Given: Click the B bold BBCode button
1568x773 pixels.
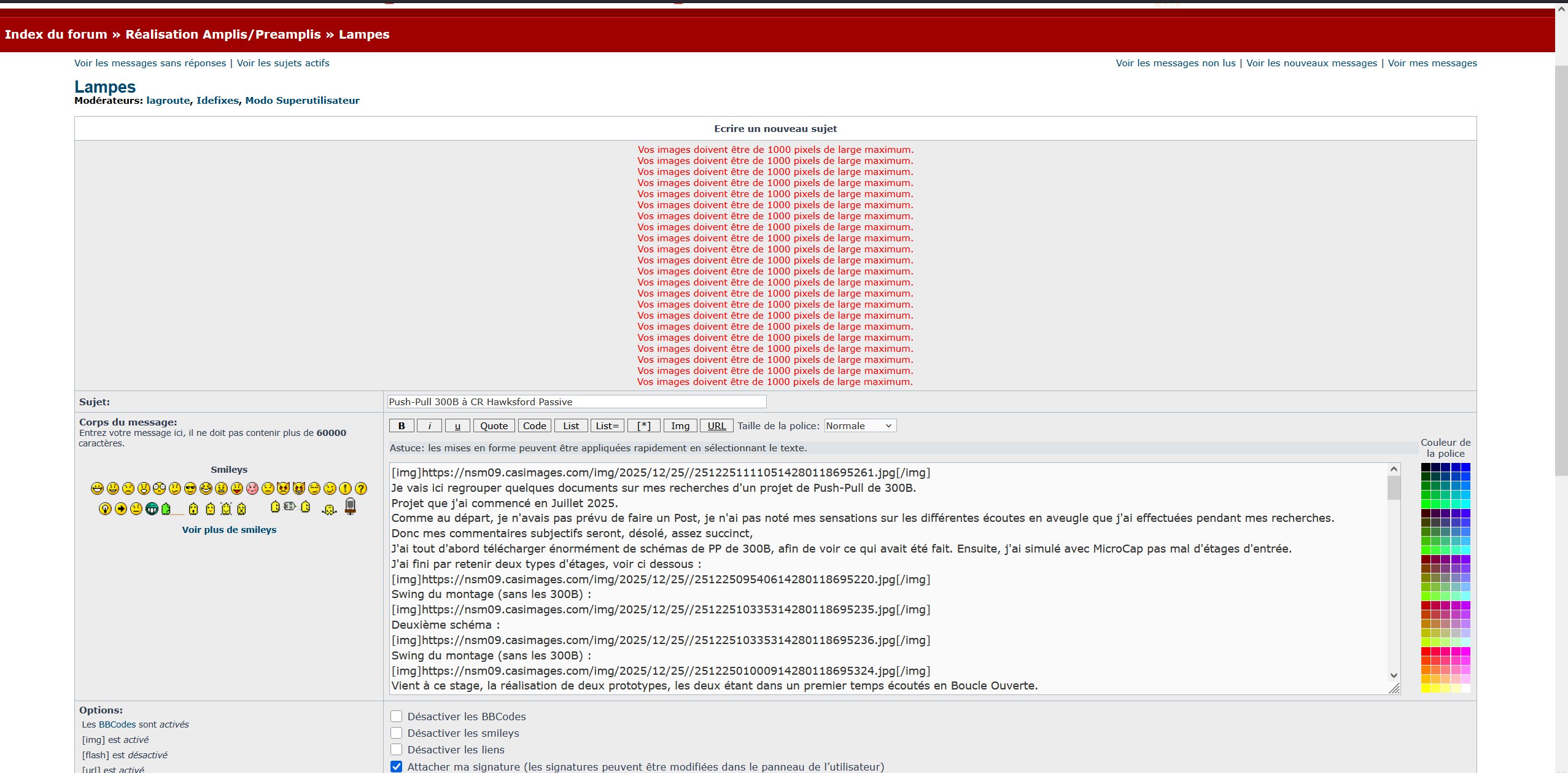Looking at the screenshot, I should pyautogui.click(x=402, y=426).
